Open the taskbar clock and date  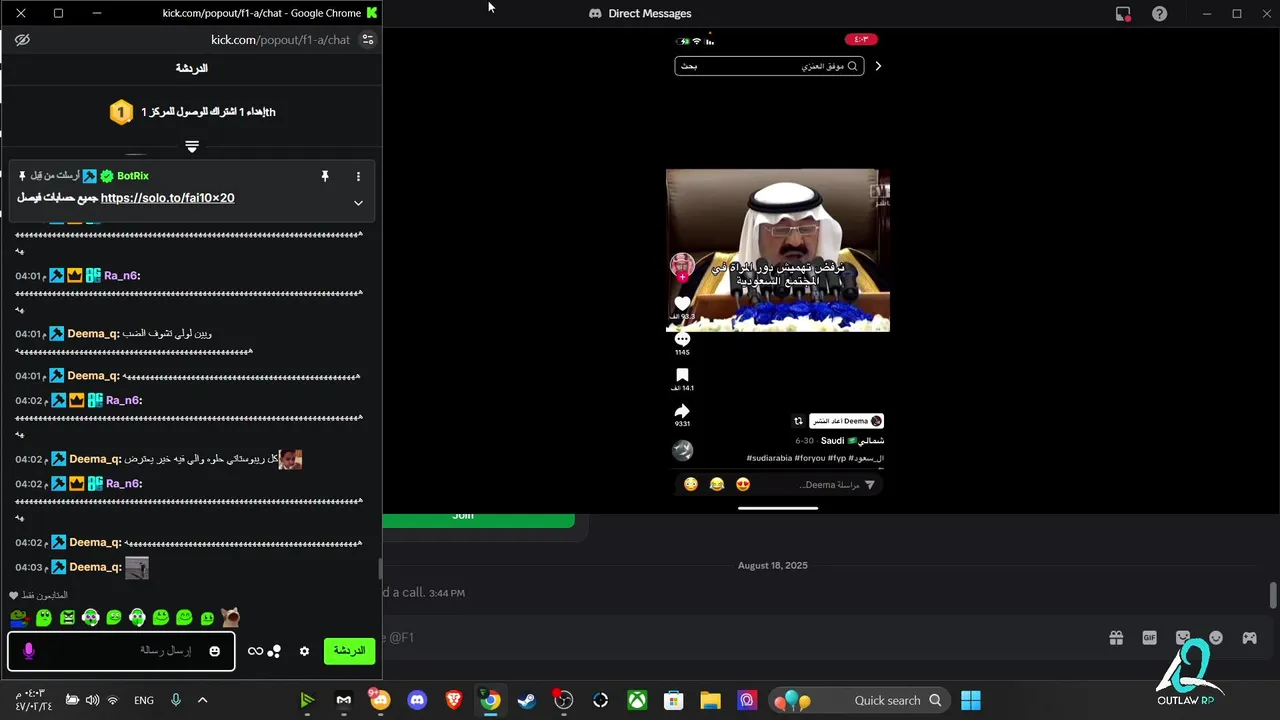pos(33,700)
